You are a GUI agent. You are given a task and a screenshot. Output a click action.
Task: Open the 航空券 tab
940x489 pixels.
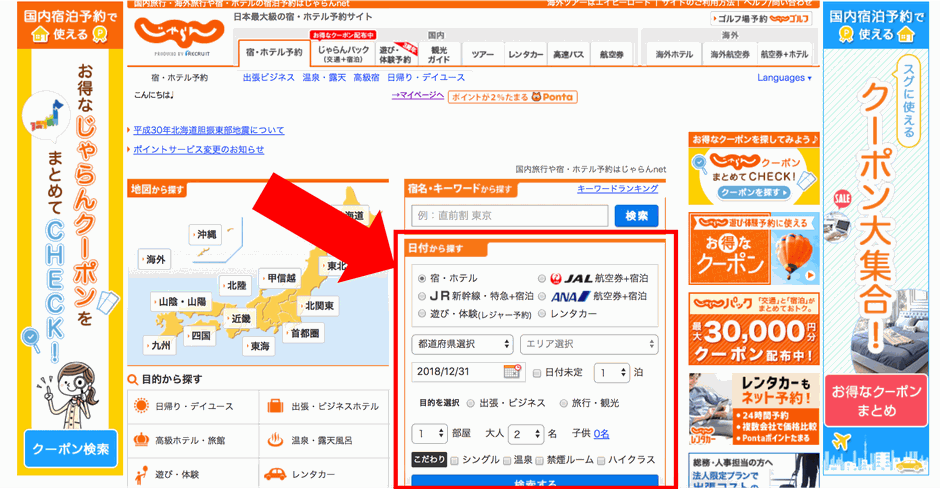pos(611,55)
